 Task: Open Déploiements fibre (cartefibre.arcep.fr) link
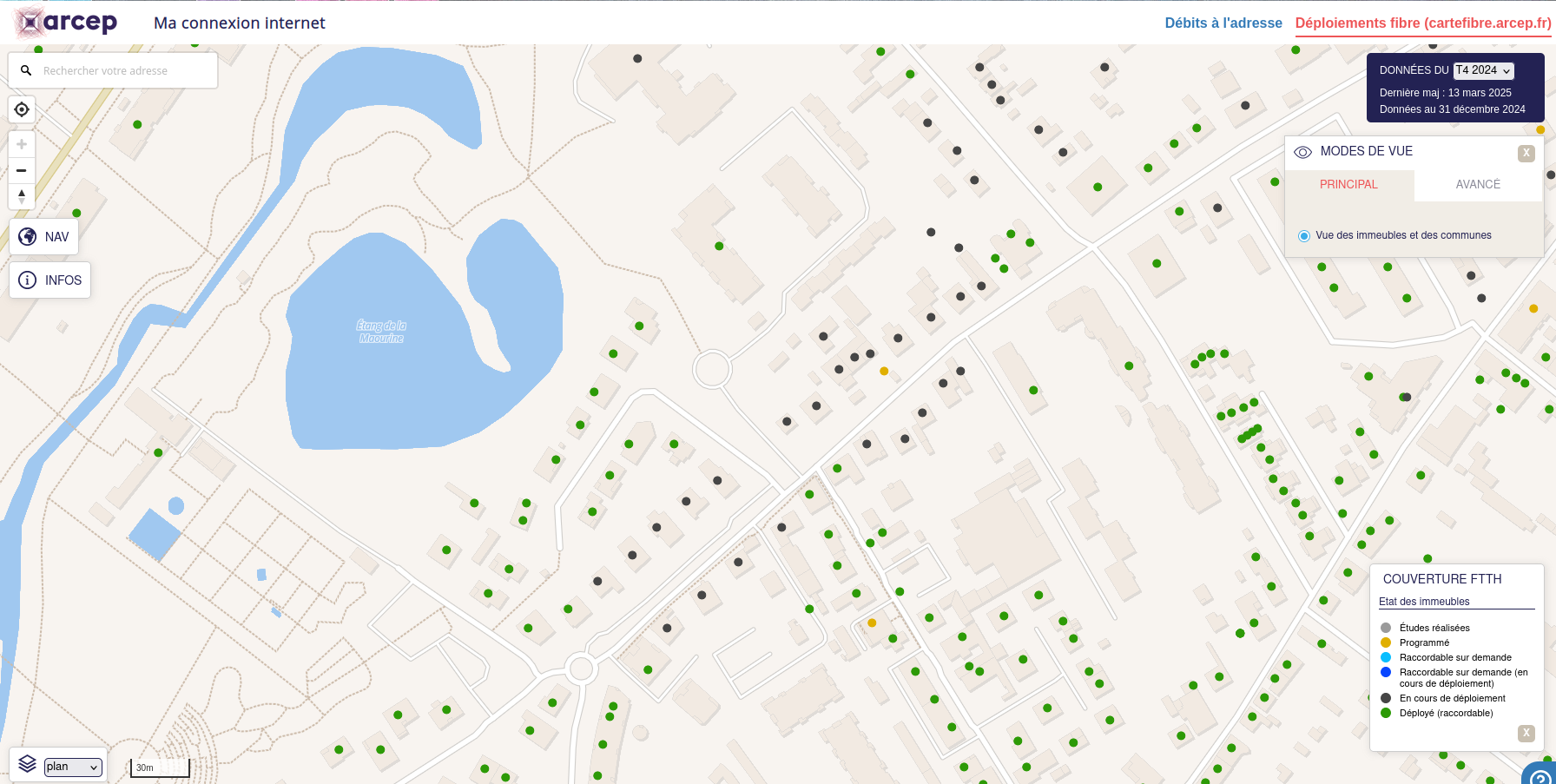coord(1422,23)
